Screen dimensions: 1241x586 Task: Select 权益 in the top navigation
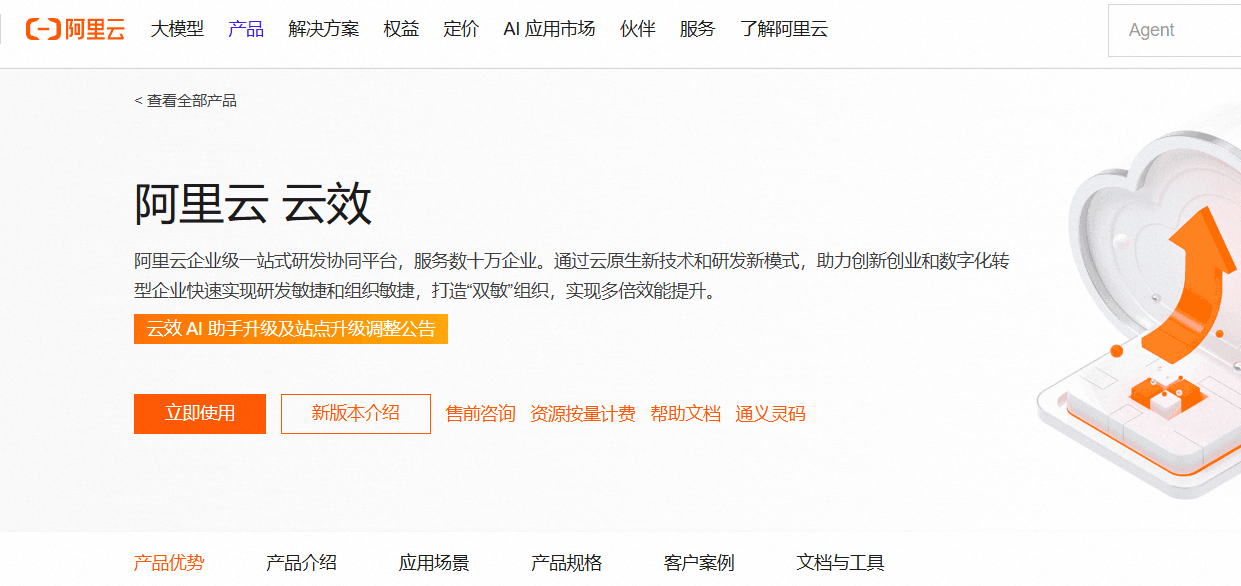[402, 29]
